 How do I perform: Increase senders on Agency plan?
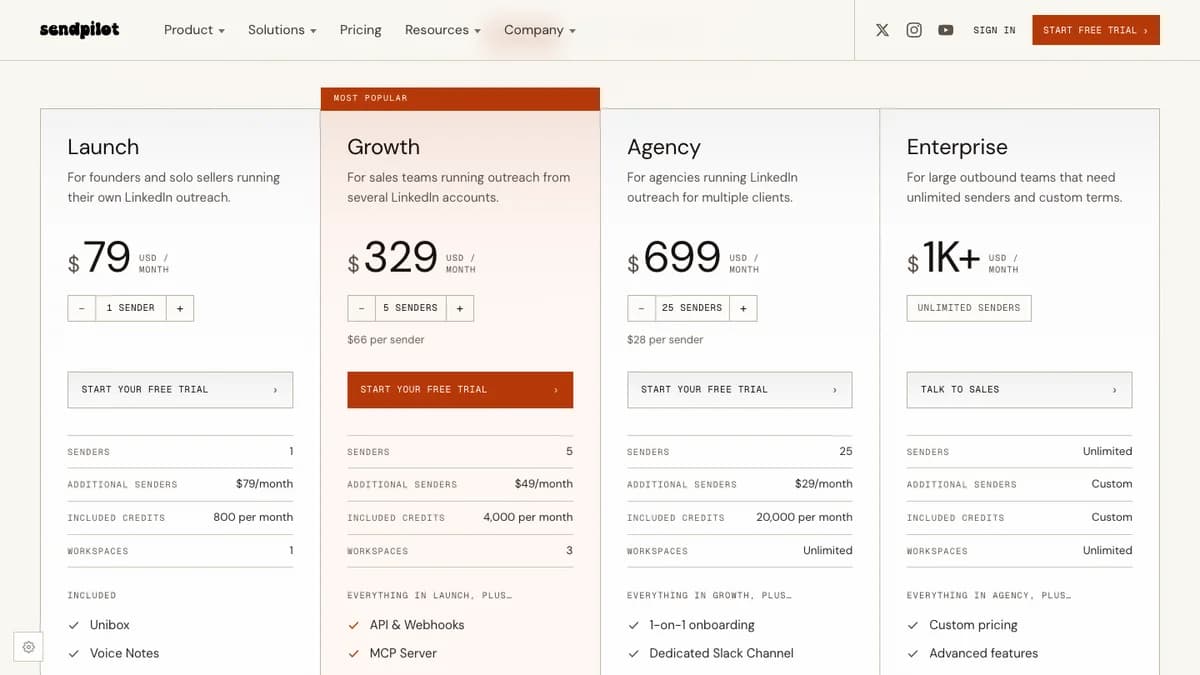tap(743, 308)
